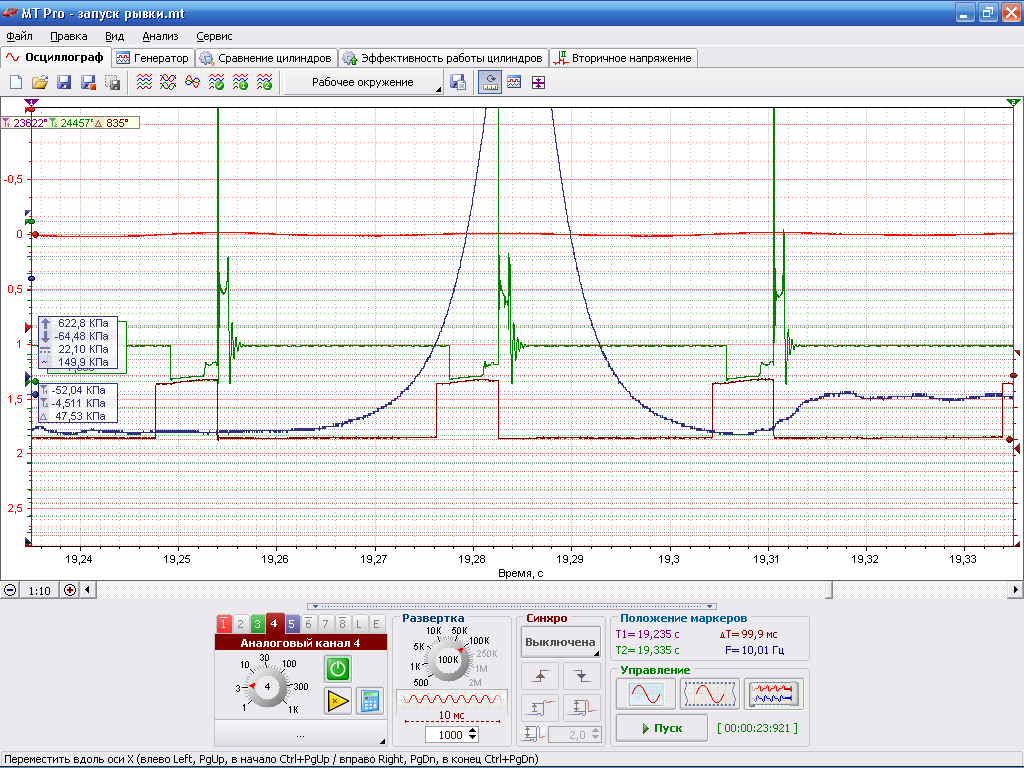This screenshot has height=768, width=1024.
Task: Switch to the Сравнение цилиндров tab
Action: pos(266,58)
